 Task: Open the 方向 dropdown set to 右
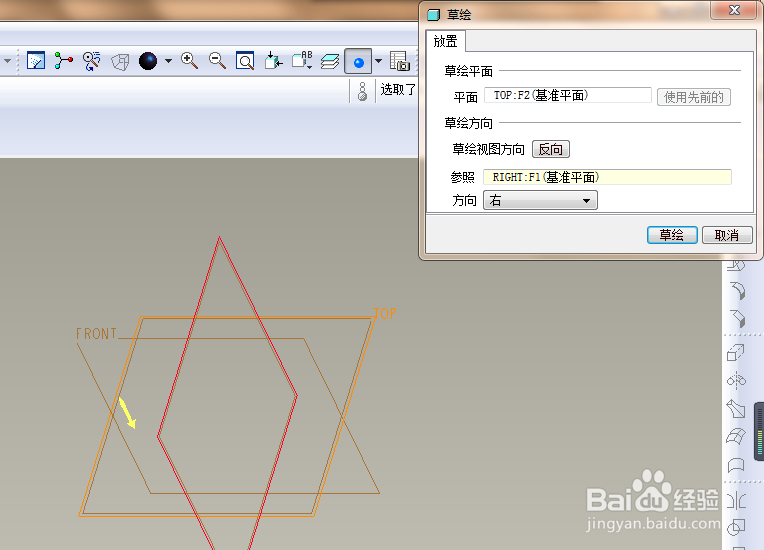point(540,200)
